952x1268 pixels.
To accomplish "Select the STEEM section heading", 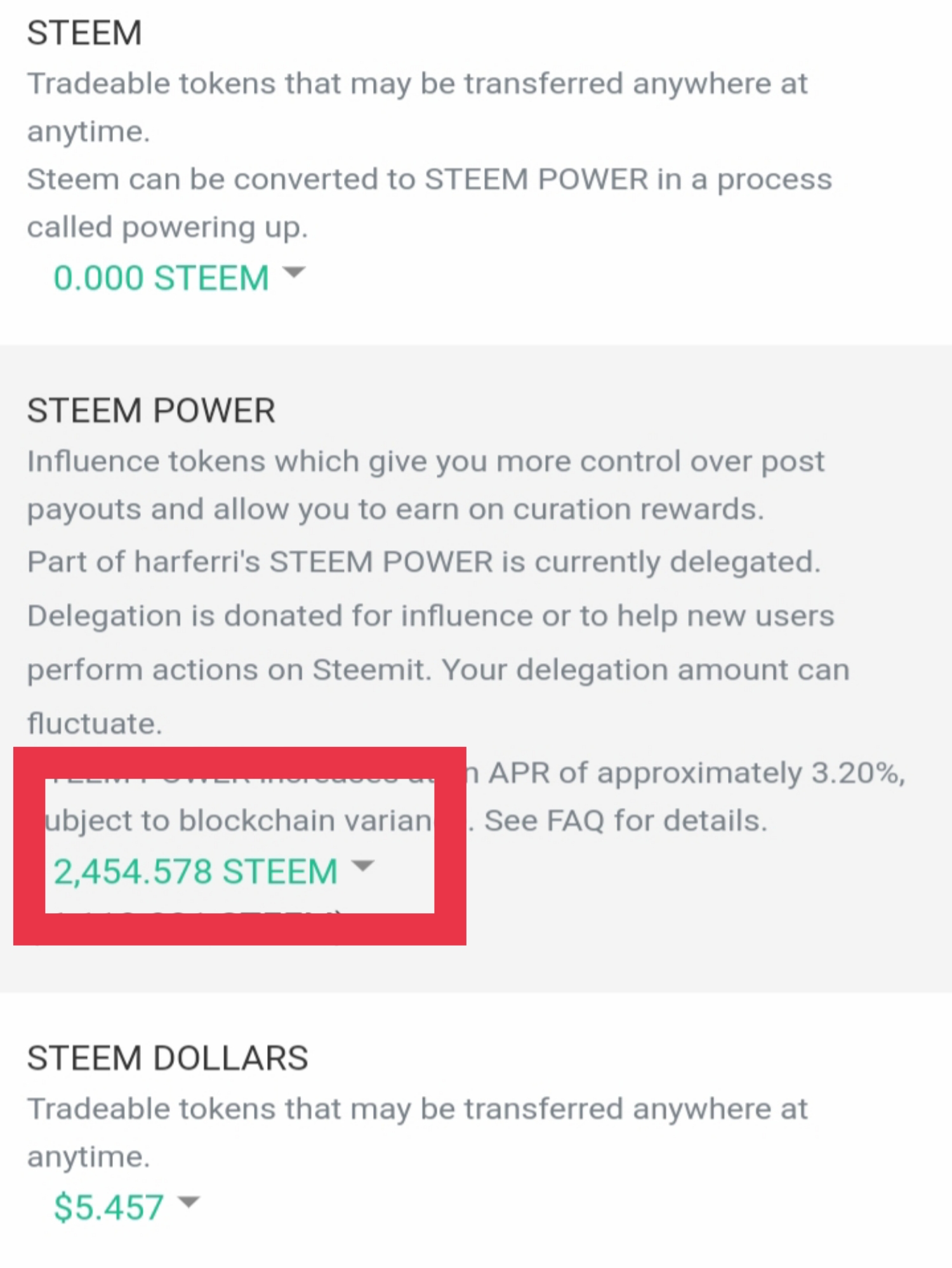I will [84, 33].
